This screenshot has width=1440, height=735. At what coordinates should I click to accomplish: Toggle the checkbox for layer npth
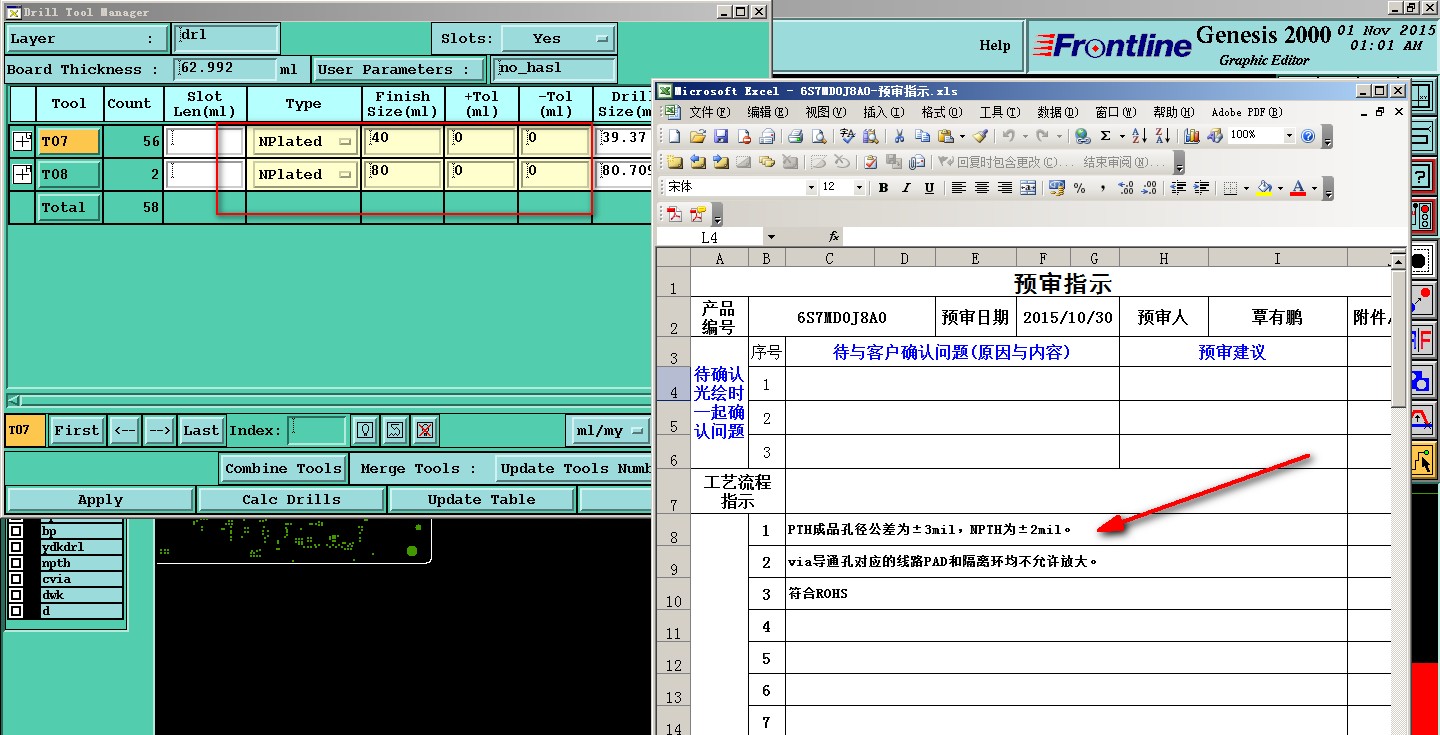pos(15,563)
